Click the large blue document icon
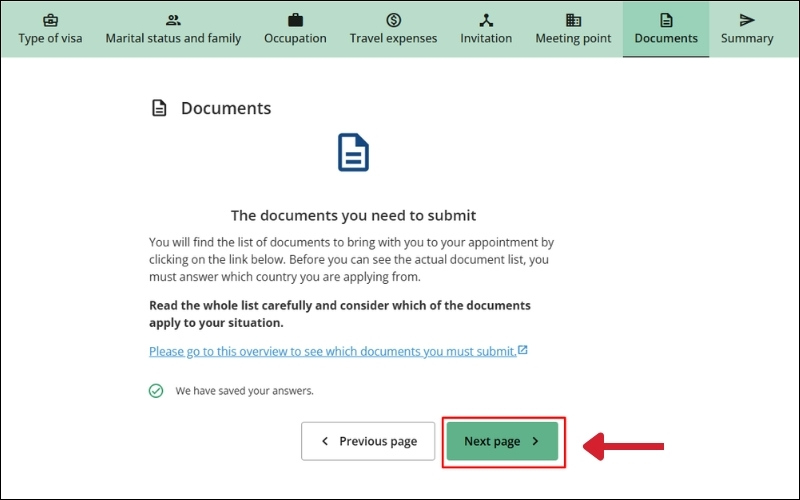 click(x=354, y=152)
